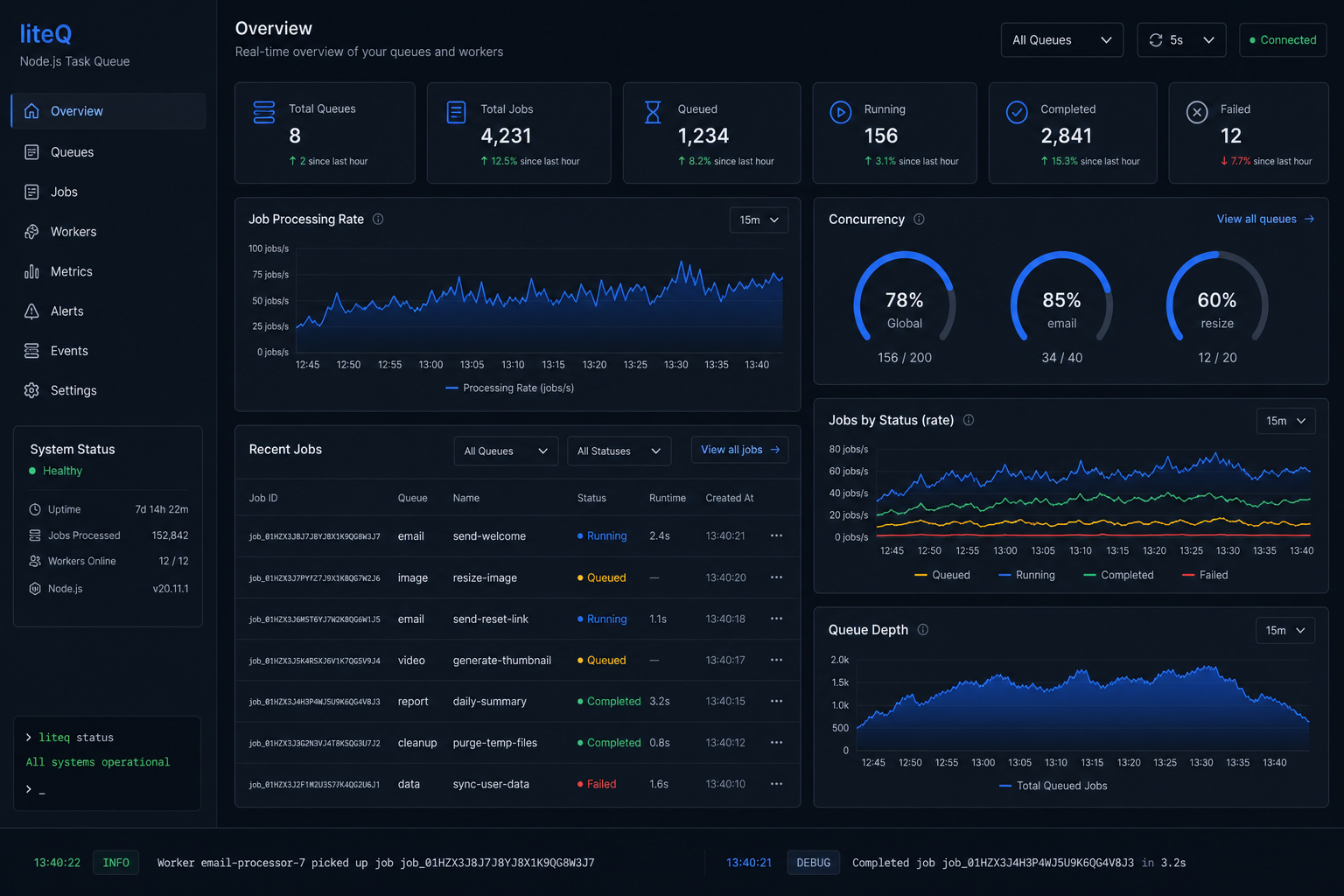Click the Queued hourglass icon
Screen dimensions: 1344x896
click(653, 112)
